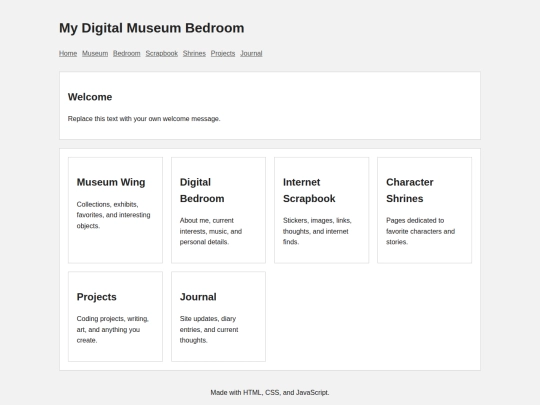540x405 pixels.
Task: Go to the Journal nav link
Action: click(x=251, y=53)
